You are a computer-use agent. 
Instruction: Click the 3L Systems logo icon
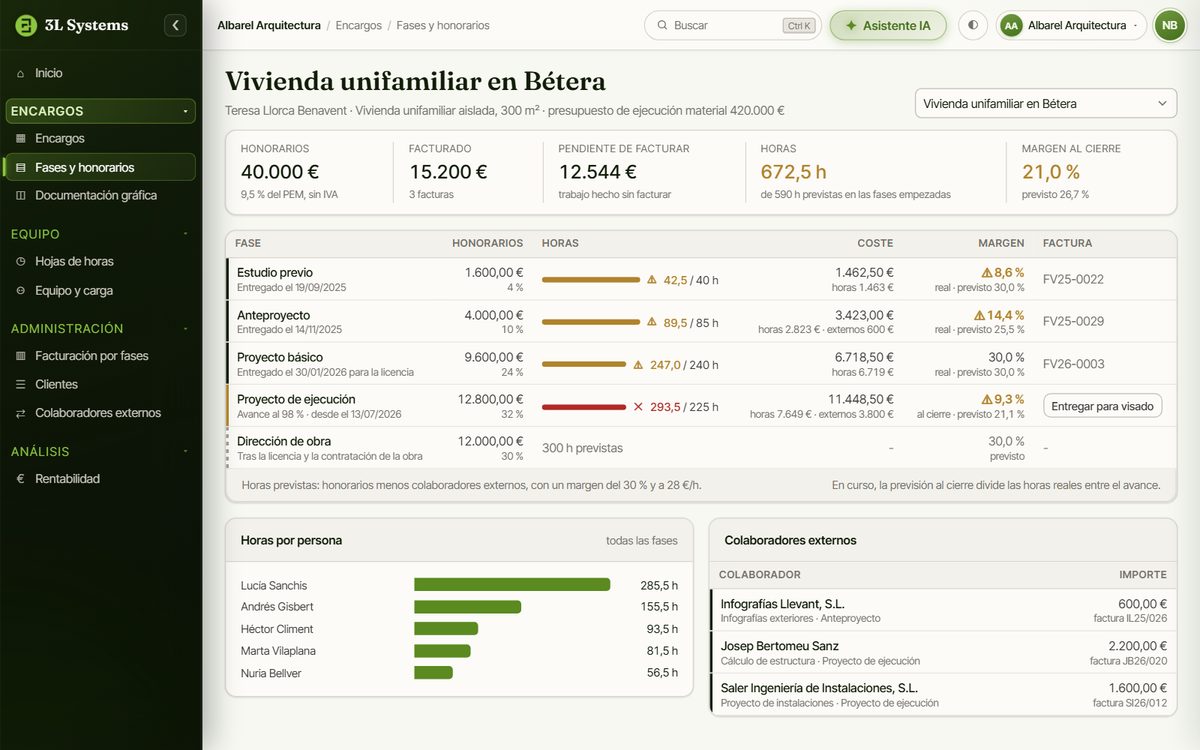26,25
